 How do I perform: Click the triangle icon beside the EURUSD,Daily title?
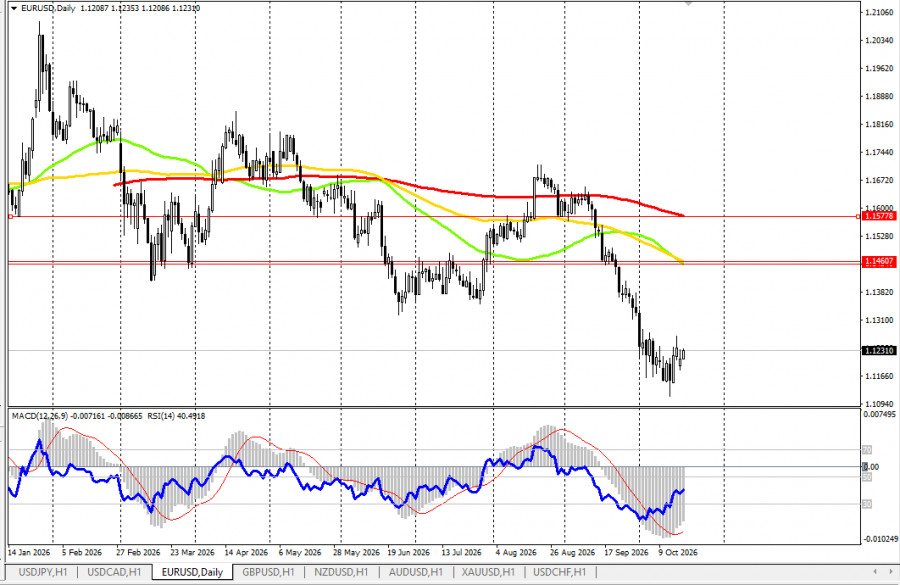(14, 9)
